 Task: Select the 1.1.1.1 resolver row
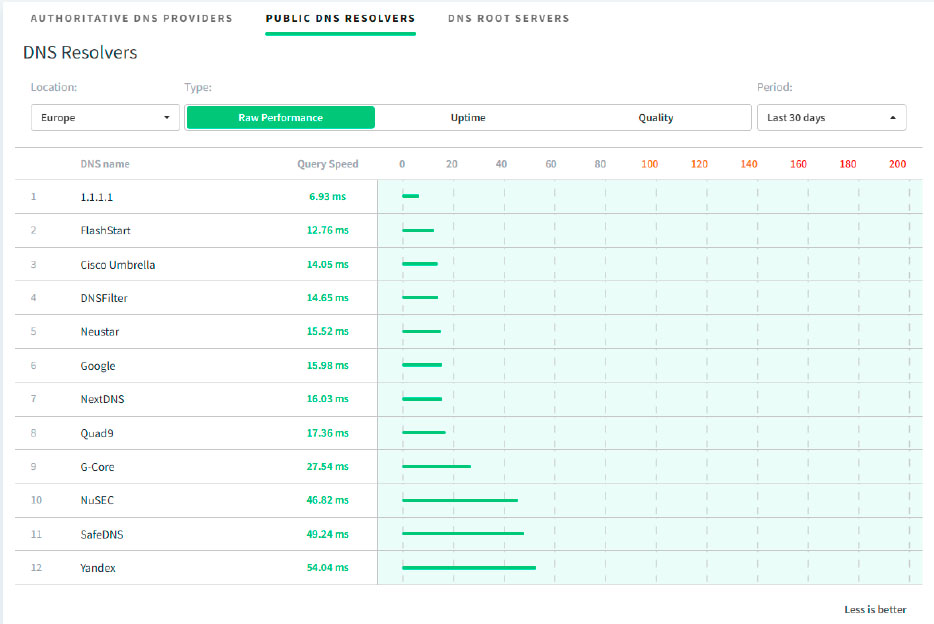click(x=468, y=196)
